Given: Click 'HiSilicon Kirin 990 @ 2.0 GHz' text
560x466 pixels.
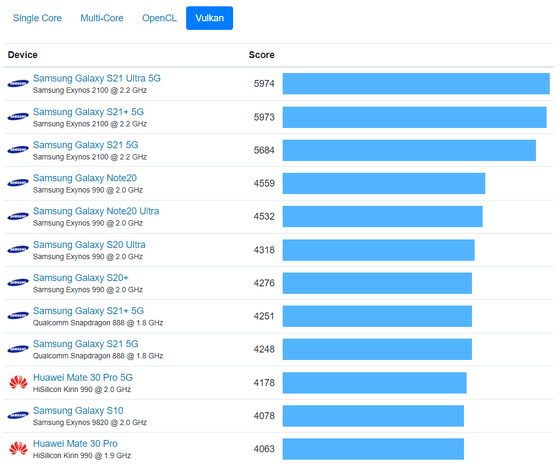Looking at the screenshot, I should click(82, 389).
